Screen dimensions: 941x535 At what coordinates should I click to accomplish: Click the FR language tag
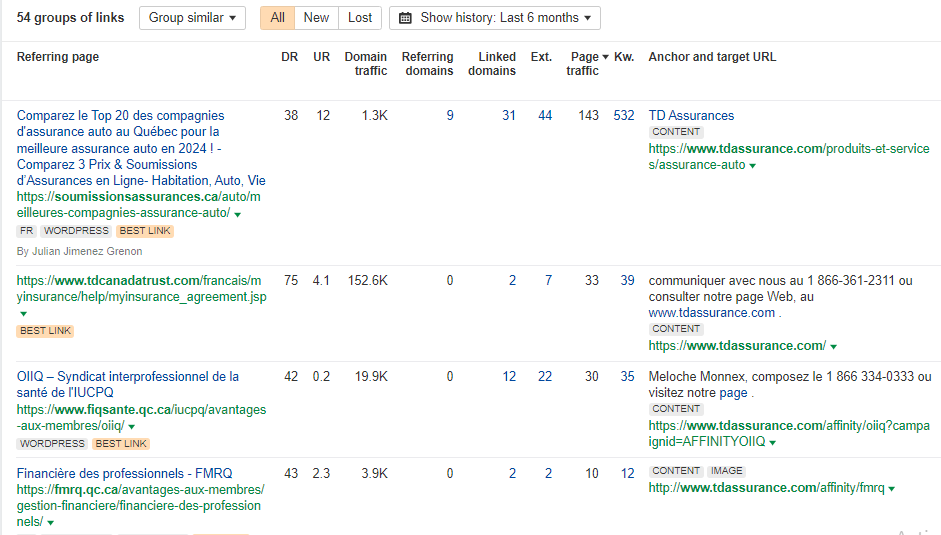pos(26,231)
